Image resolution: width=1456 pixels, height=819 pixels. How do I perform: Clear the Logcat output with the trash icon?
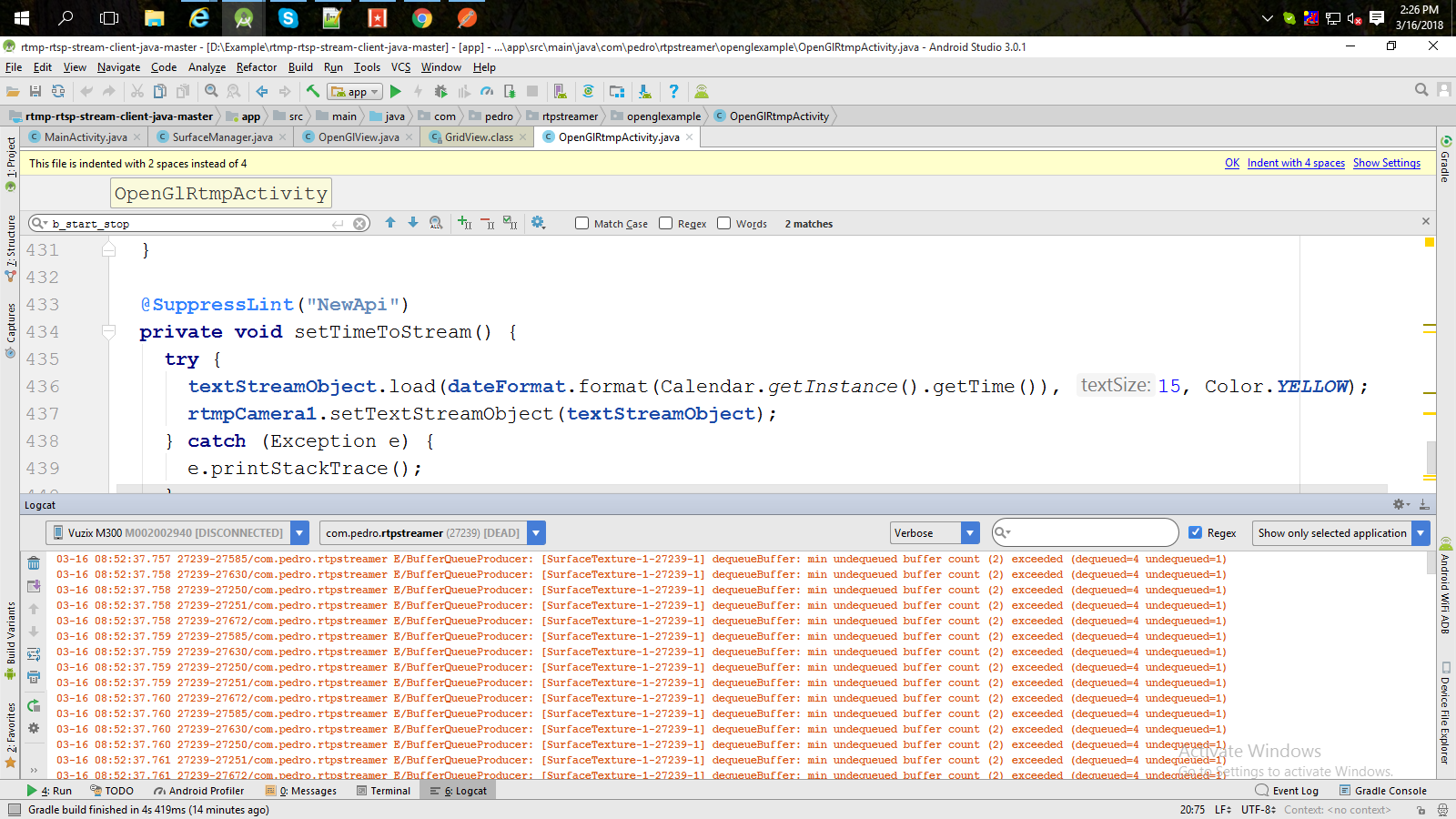coord(34,562)
